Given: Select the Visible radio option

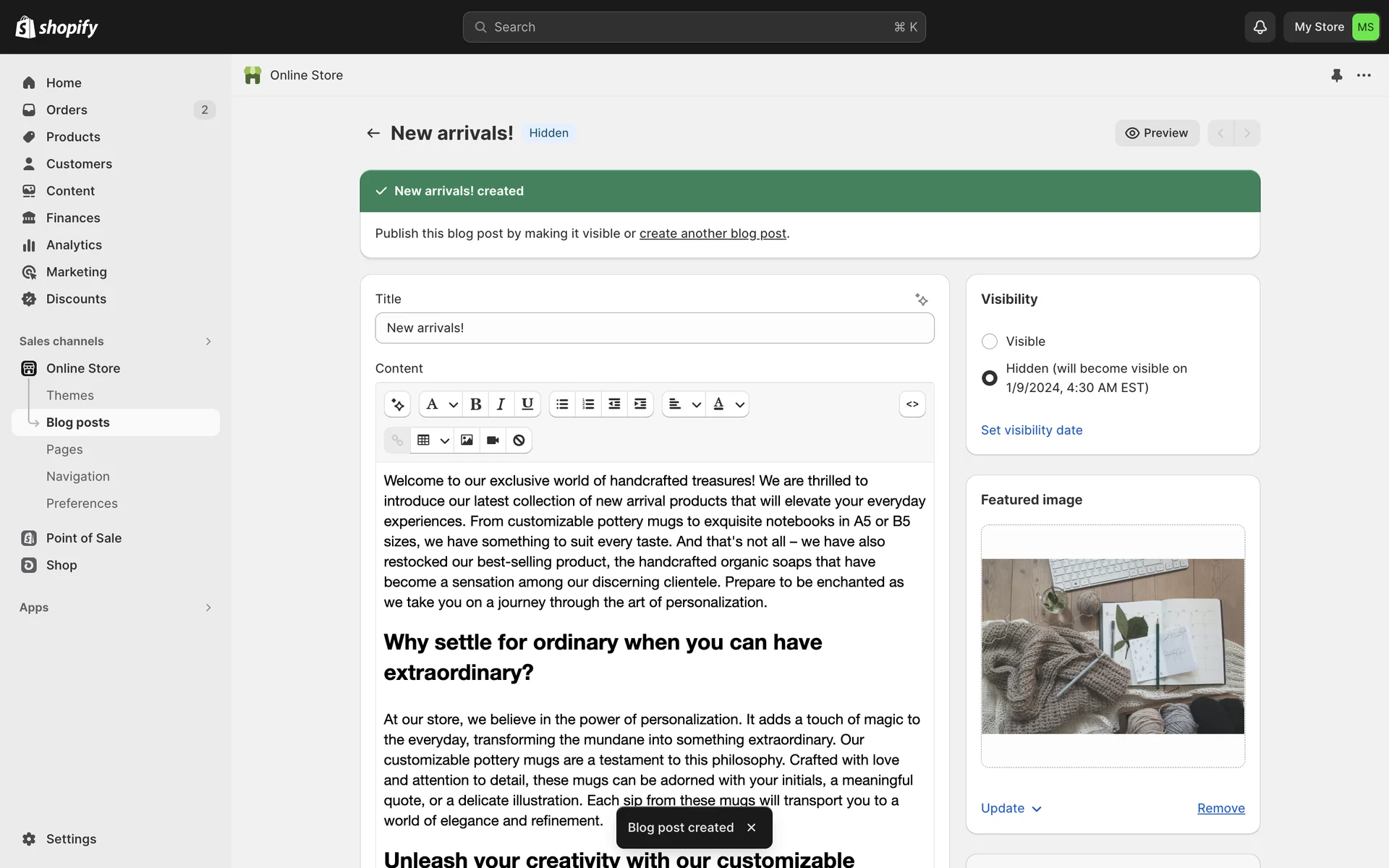Looking at the screenshot, I should (x=989, y=341).
